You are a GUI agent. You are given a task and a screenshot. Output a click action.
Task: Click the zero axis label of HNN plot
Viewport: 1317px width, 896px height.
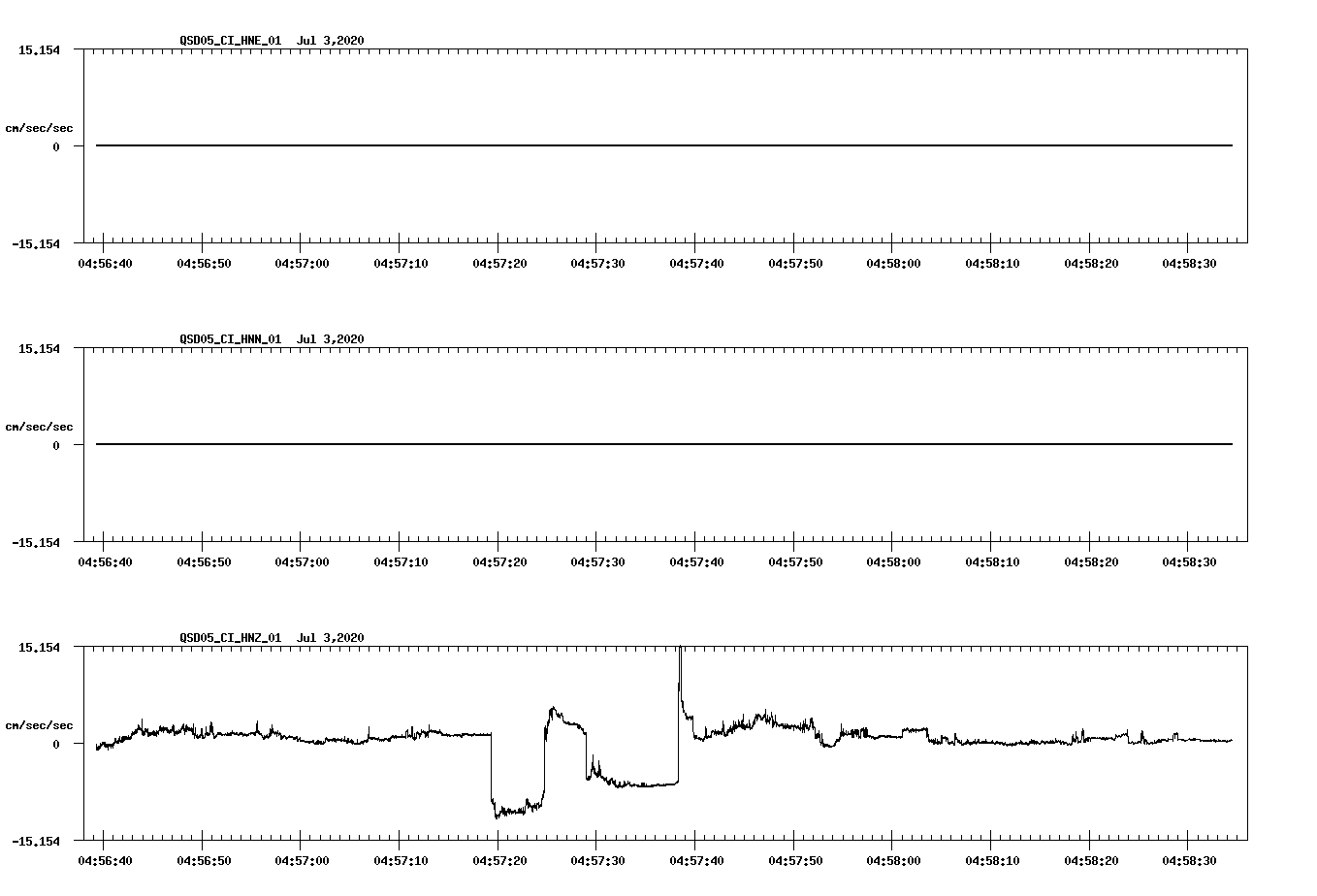(56, 445)
